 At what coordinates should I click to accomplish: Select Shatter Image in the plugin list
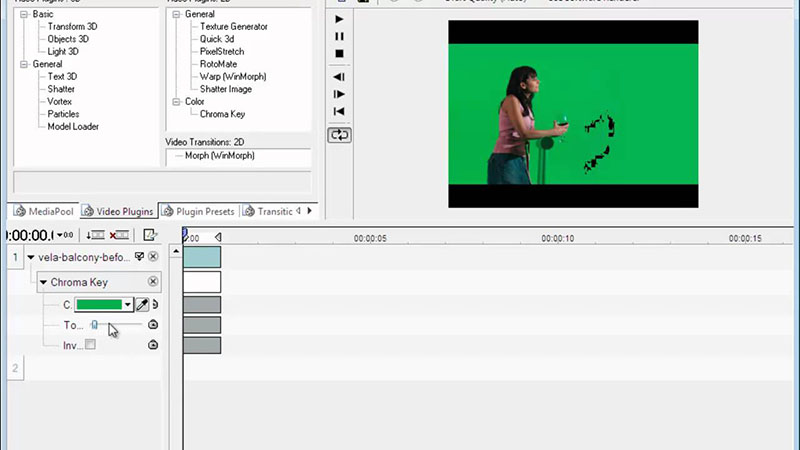click(226, 89)
